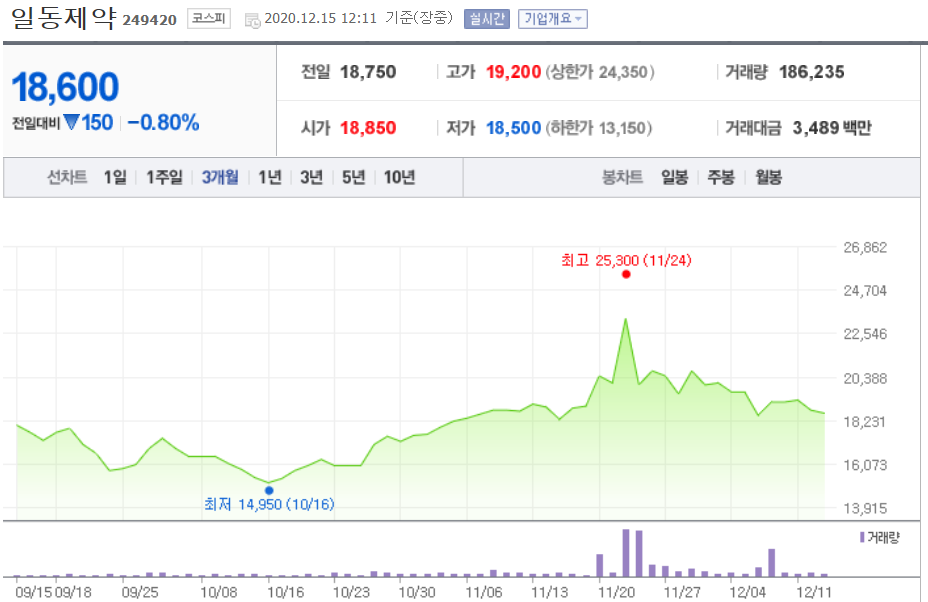Show the 일봉 daily candle chart
Screen dimensions: 928x602
[675, 177]
